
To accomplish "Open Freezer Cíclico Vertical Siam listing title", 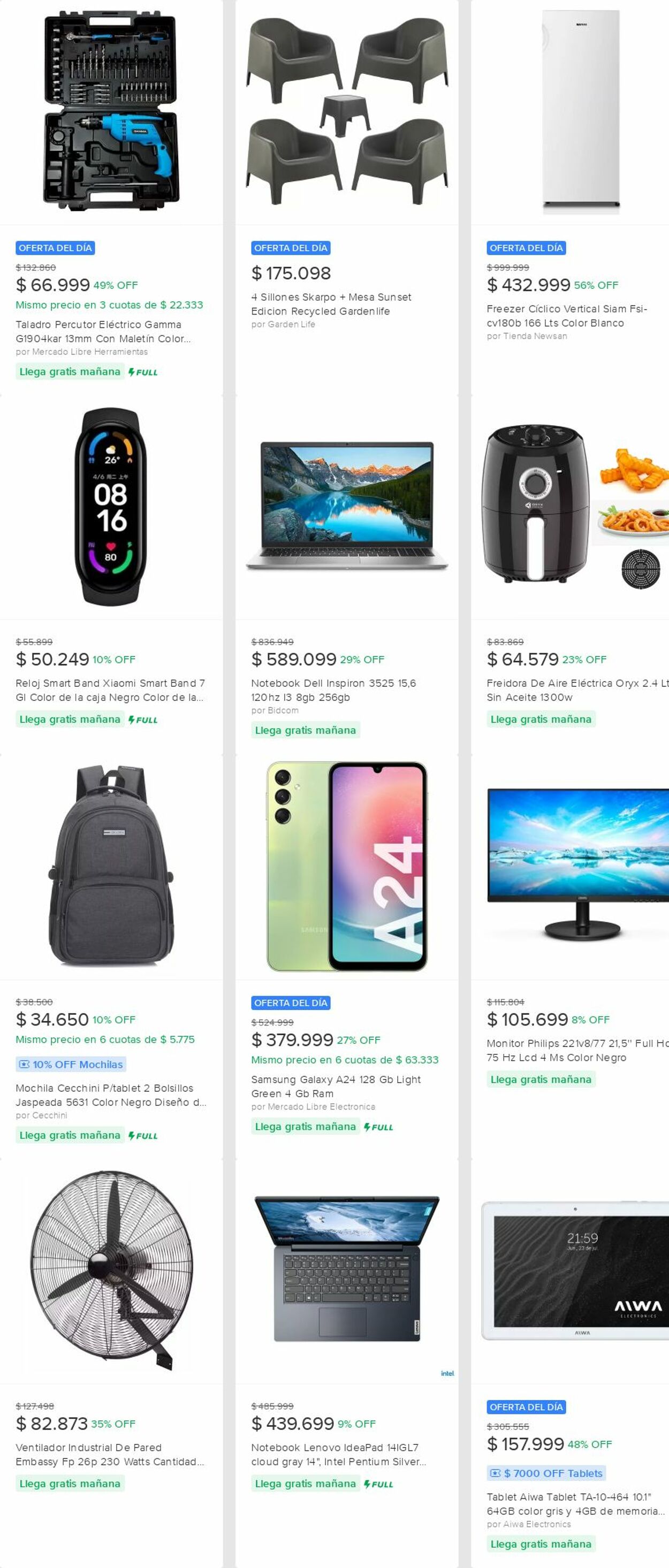I will tap(567, 316).
